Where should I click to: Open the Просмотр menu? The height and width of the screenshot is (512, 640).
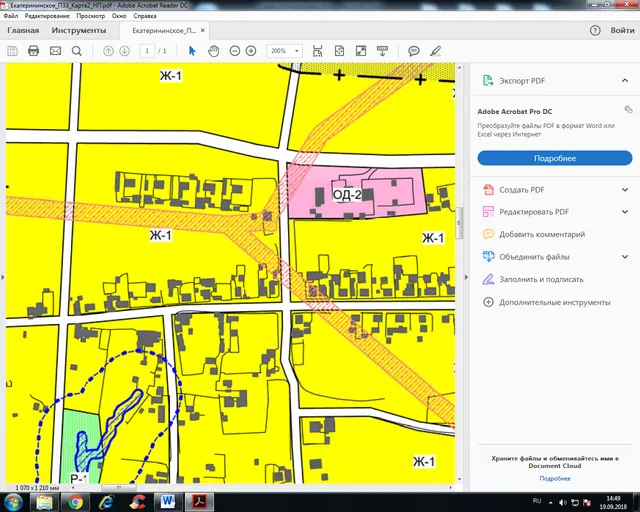tap(91, 16)
